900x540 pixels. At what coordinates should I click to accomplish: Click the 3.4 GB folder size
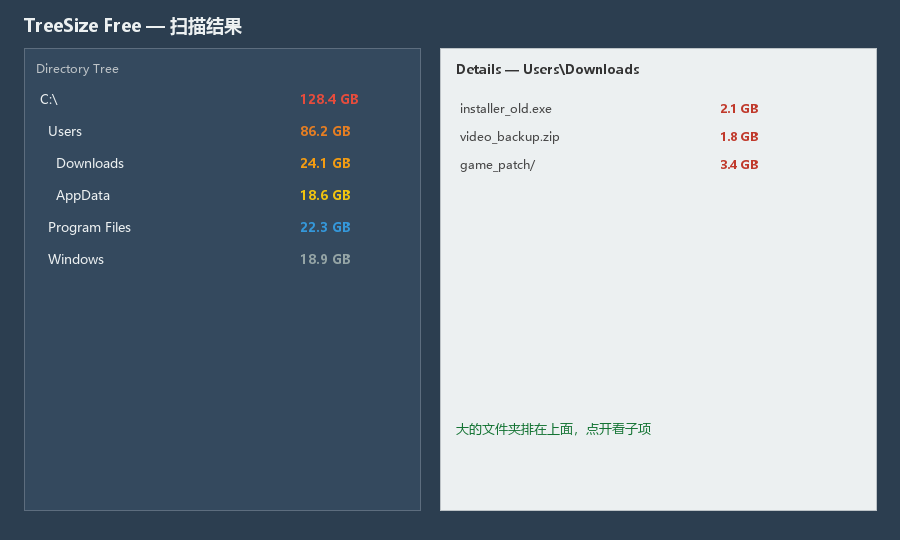coord(739,165)
